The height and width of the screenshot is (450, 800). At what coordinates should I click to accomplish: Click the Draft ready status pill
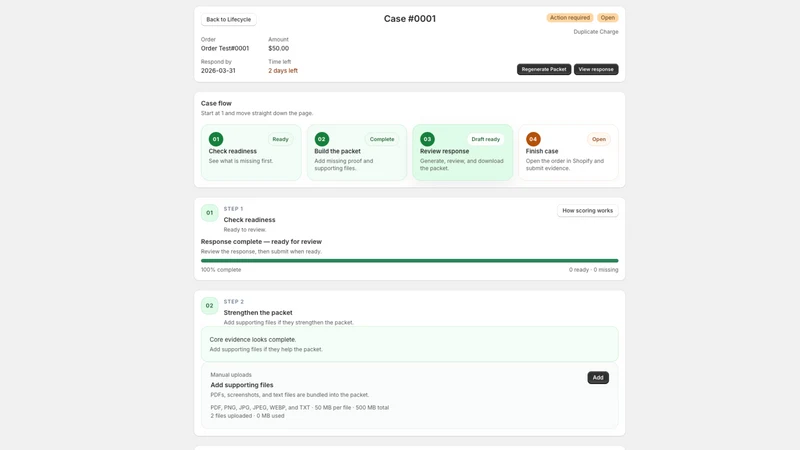(x=485, y=139)
